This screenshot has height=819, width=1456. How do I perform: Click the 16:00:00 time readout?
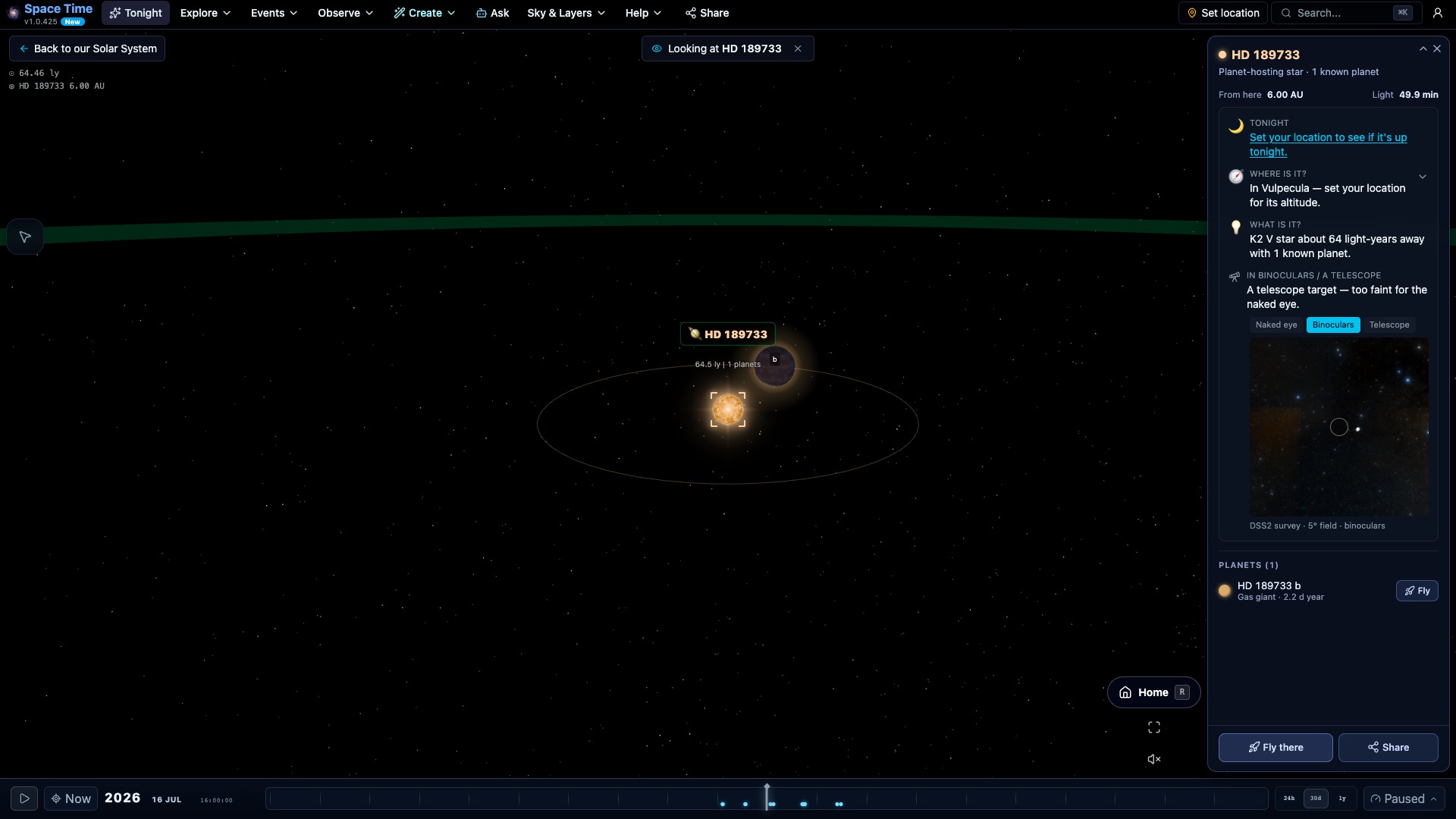coord(216,800)
